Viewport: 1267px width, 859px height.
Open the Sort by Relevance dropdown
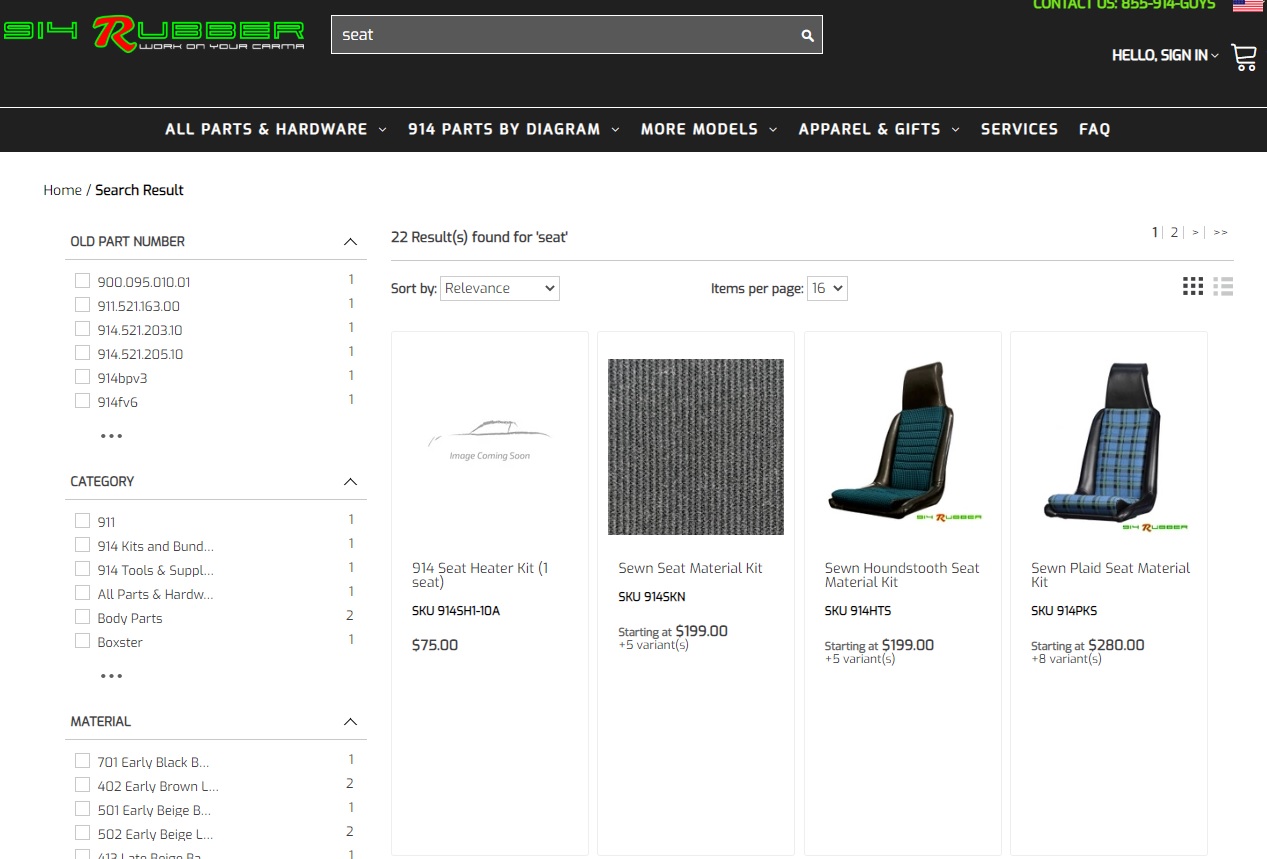(x=499, y=288)
